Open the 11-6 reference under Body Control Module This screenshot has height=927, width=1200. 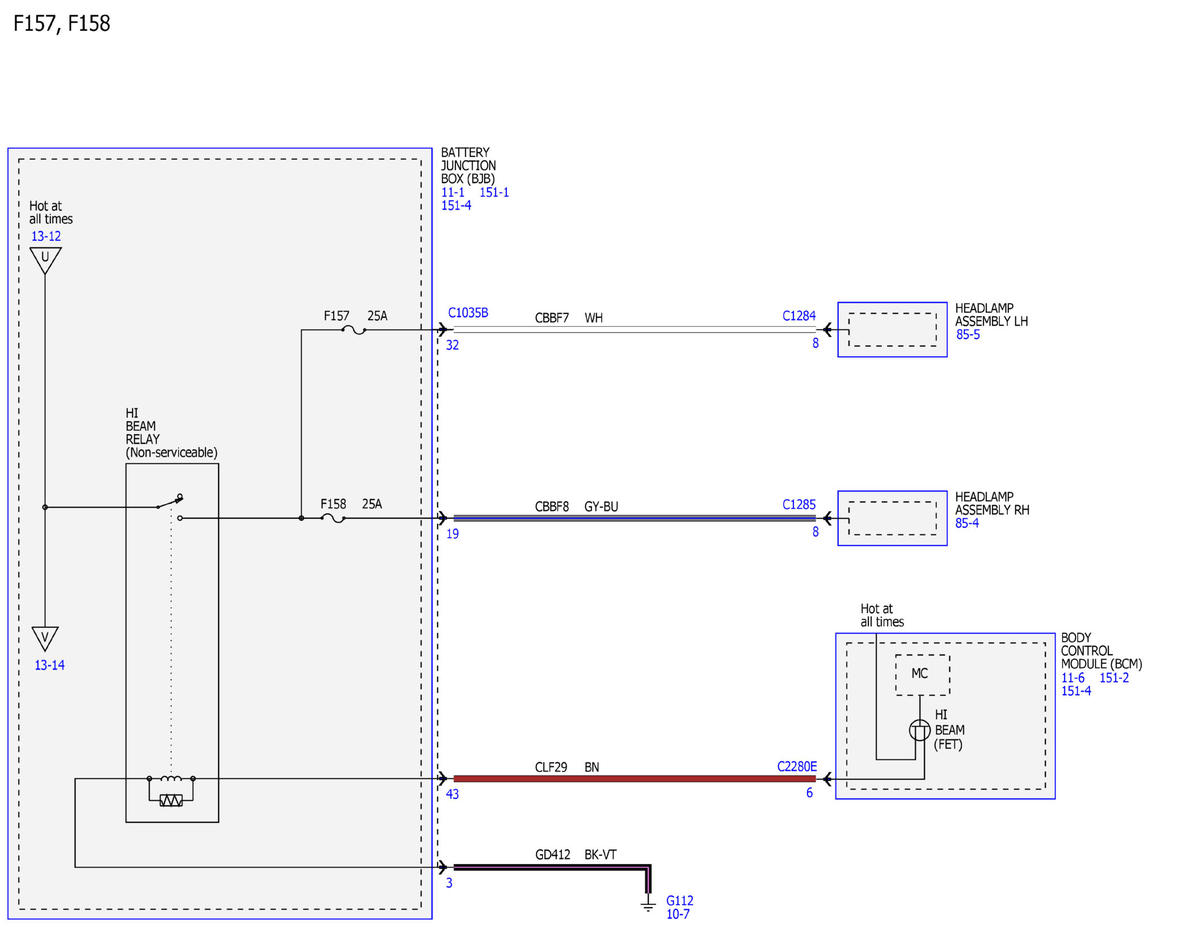pos(1073,678)
